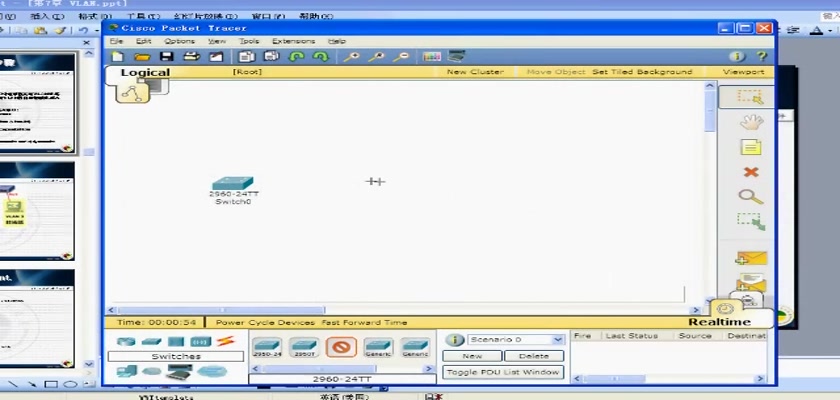
Task: Select first PowerPoint slide thumbnail
Action: [37, 103]
